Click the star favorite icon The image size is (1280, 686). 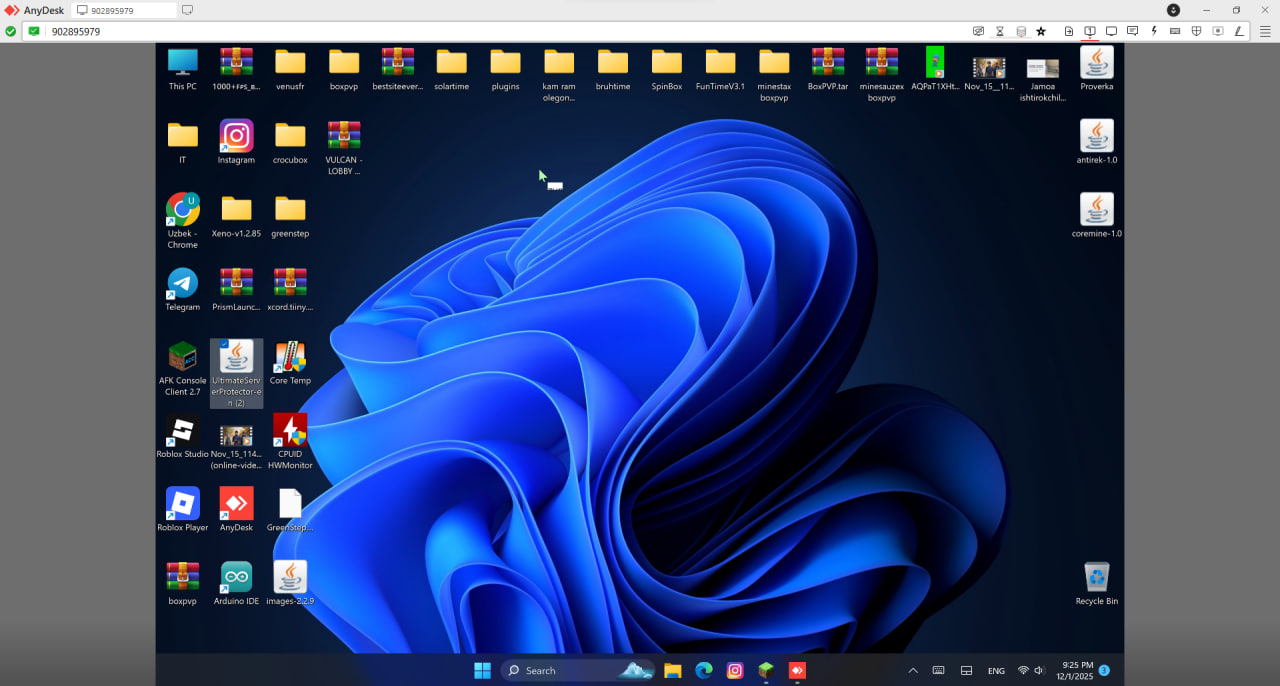[x=1041, y=31]
